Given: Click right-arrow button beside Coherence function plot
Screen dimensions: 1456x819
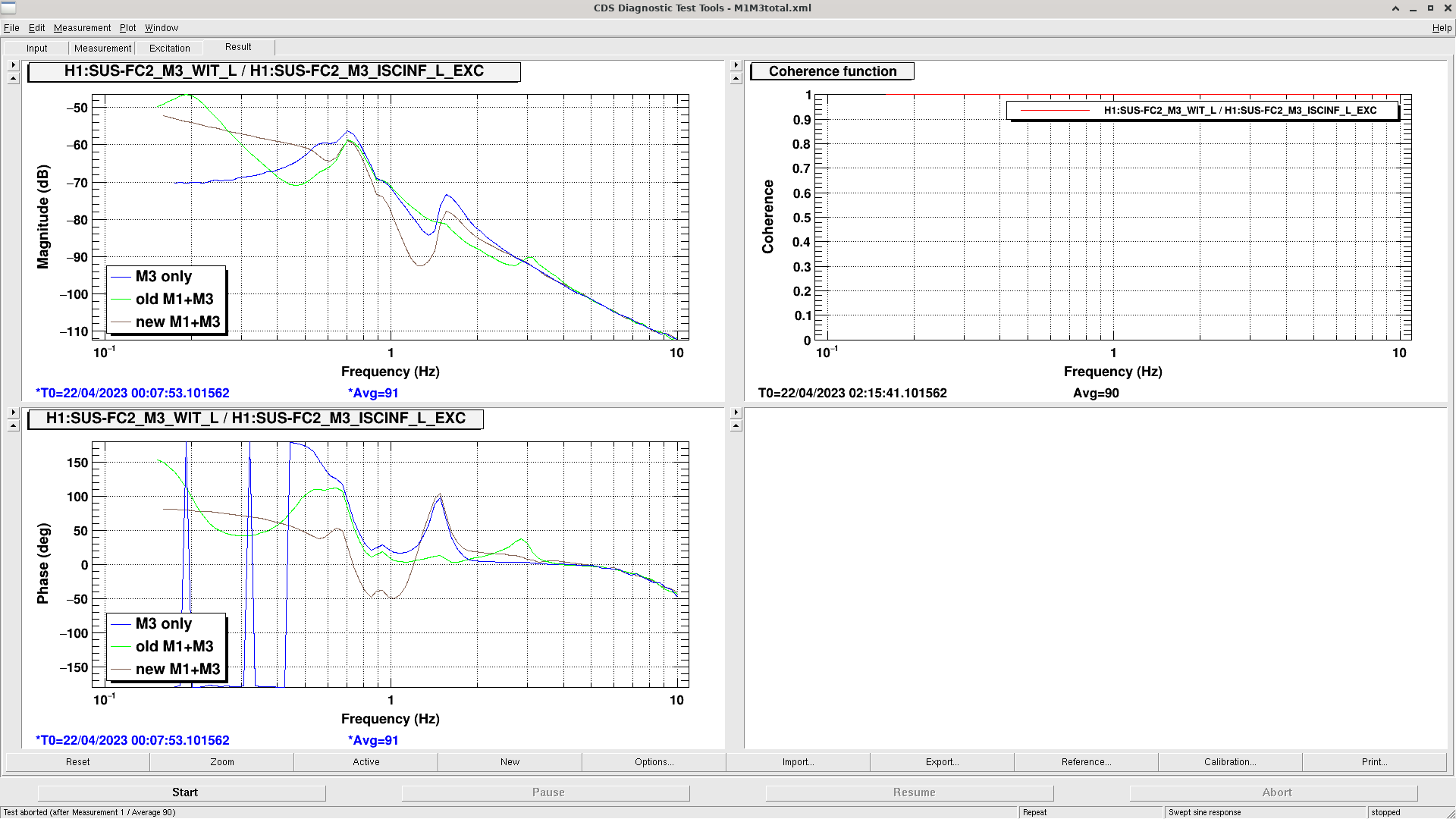Looking at the screenshot, I should coord(736,65).
